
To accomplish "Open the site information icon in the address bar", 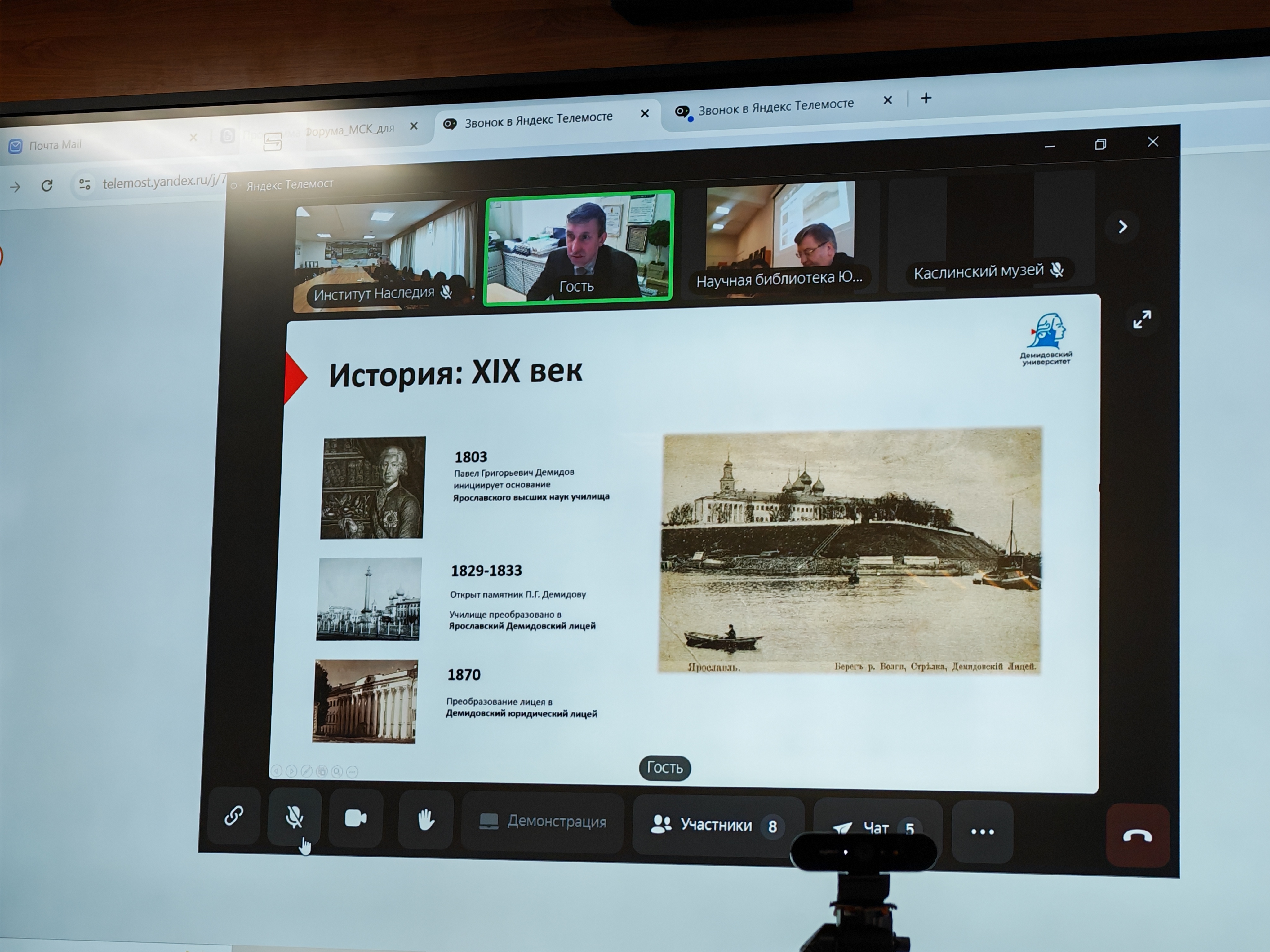I will pos(84,184).
